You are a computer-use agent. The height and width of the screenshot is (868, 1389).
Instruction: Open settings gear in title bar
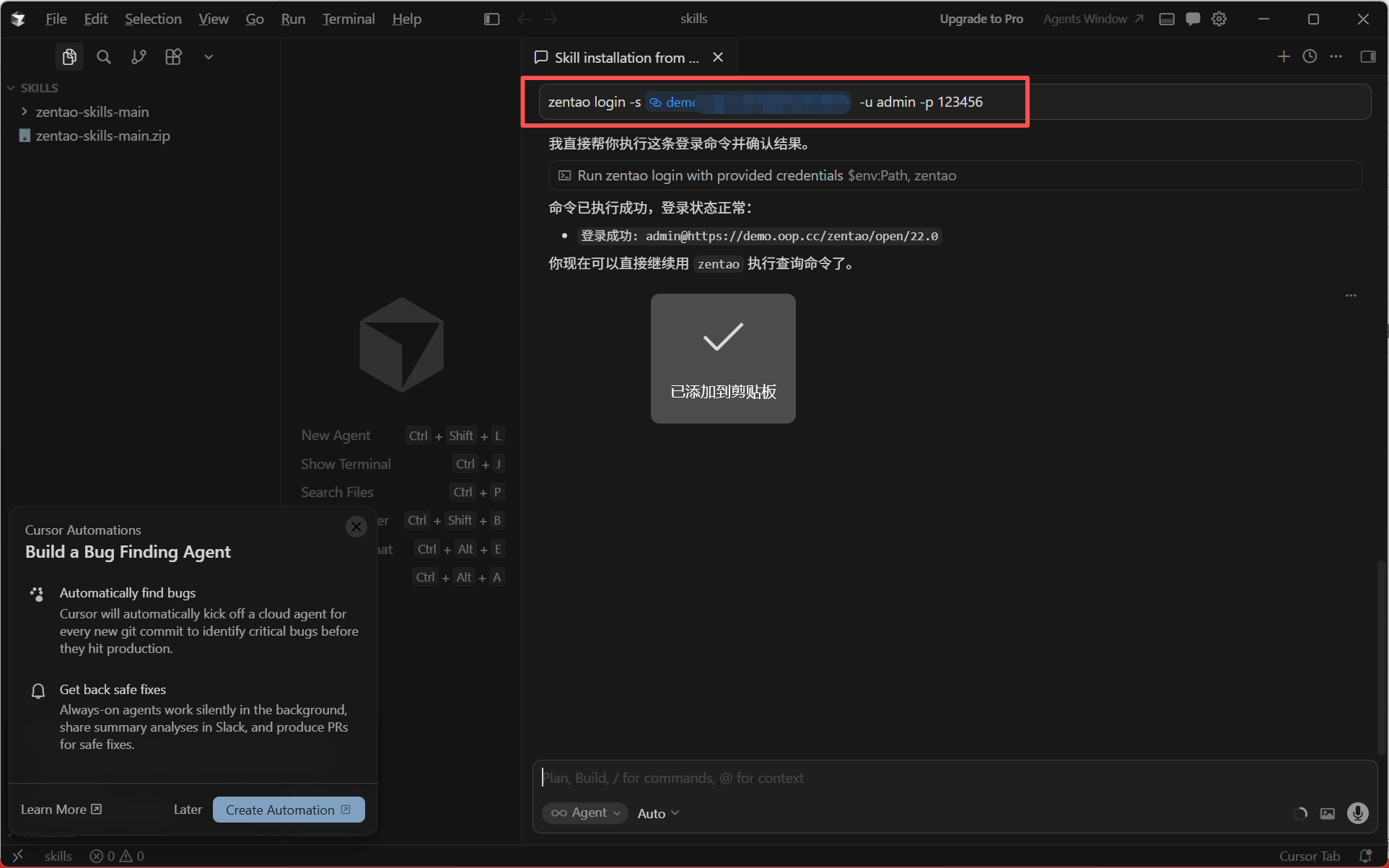pyautogui.click(x=1219, y=19)
